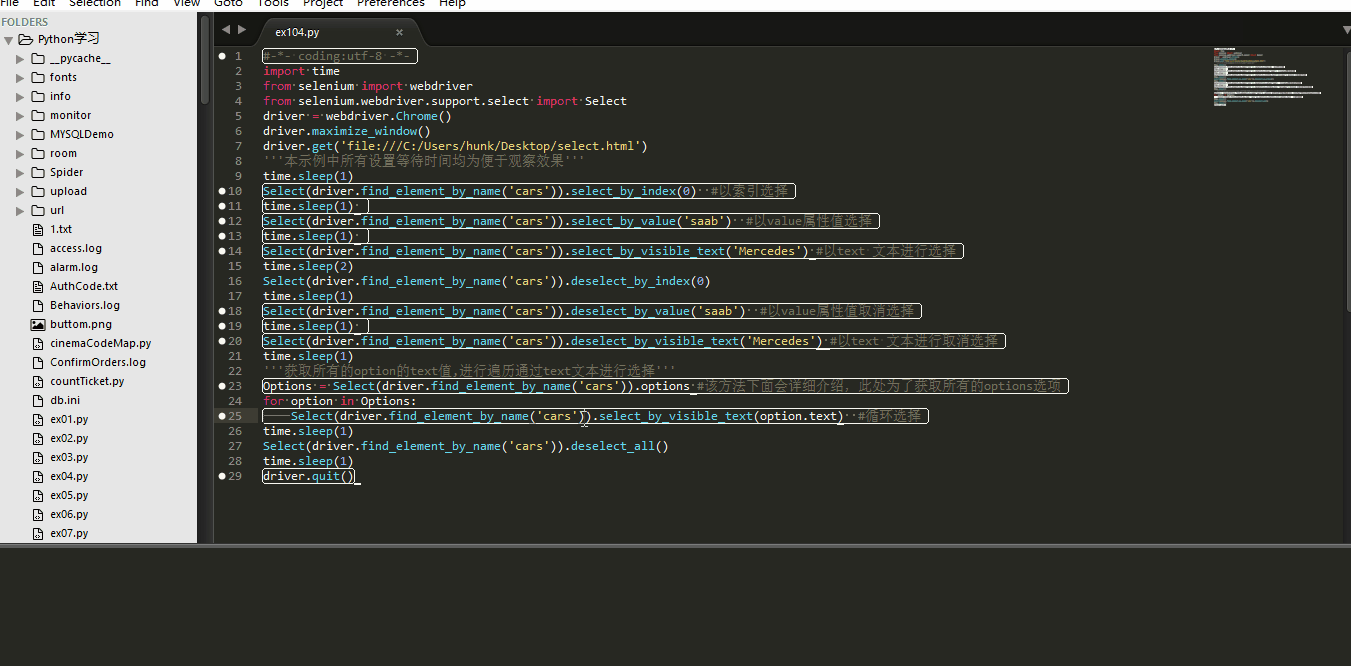Click the minimap code preview

[x=1268, y=76]
